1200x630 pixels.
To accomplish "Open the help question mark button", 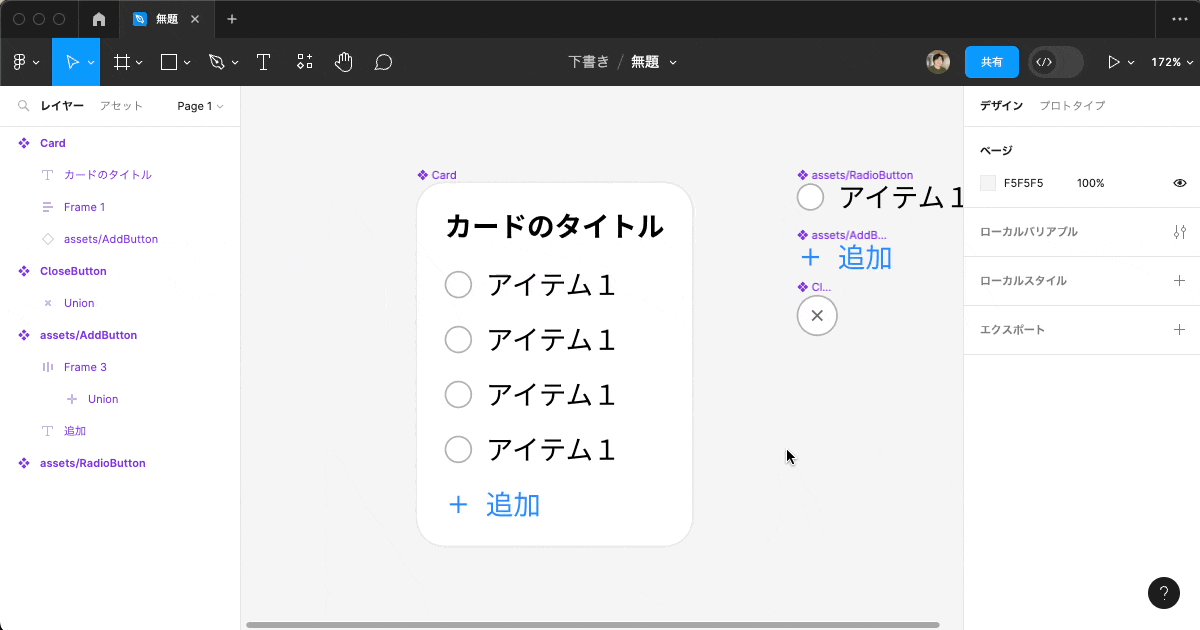I will click(x=1164, y=593).
